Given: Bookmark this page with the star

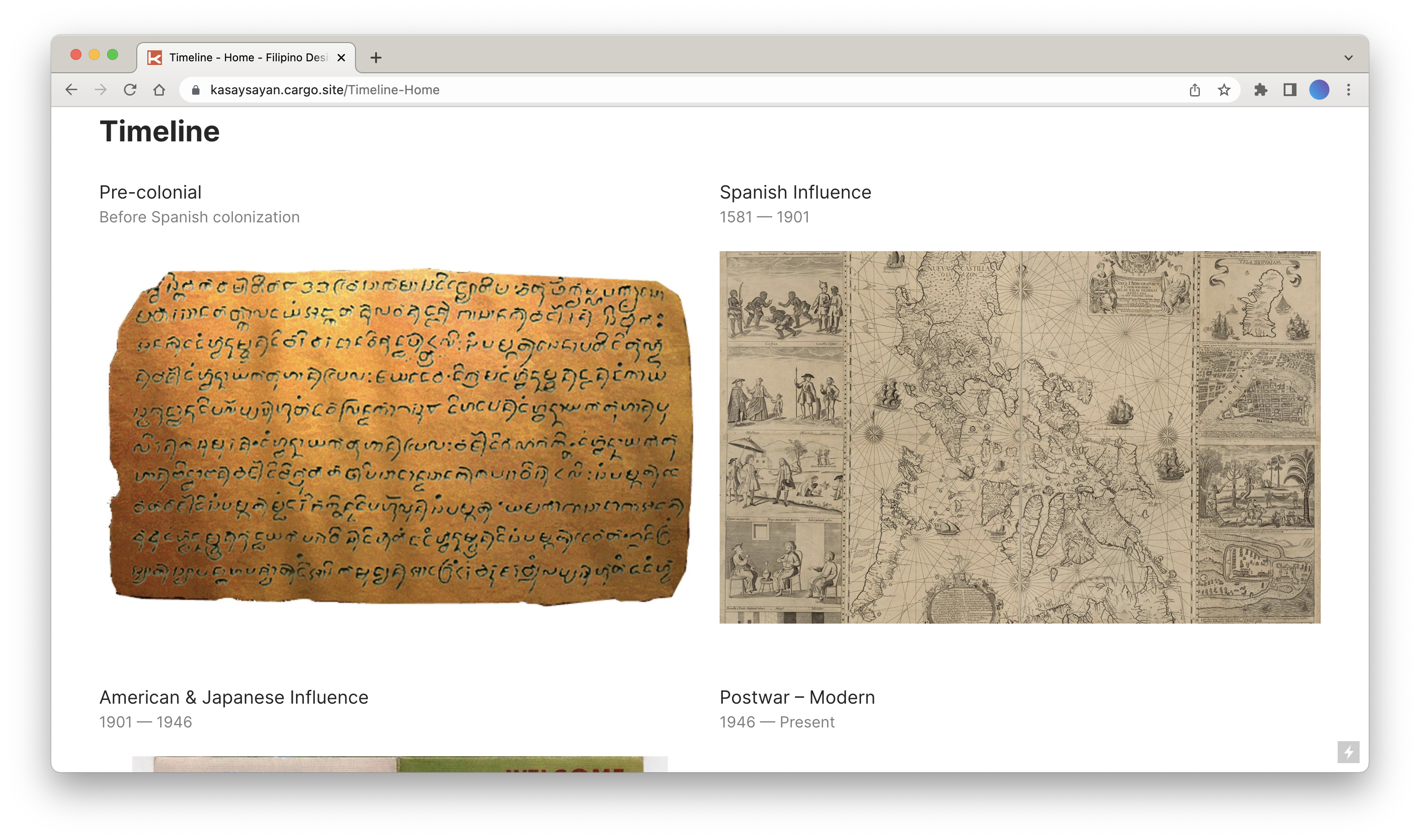Looking at the screenshot, I should tap(1224, 89).
